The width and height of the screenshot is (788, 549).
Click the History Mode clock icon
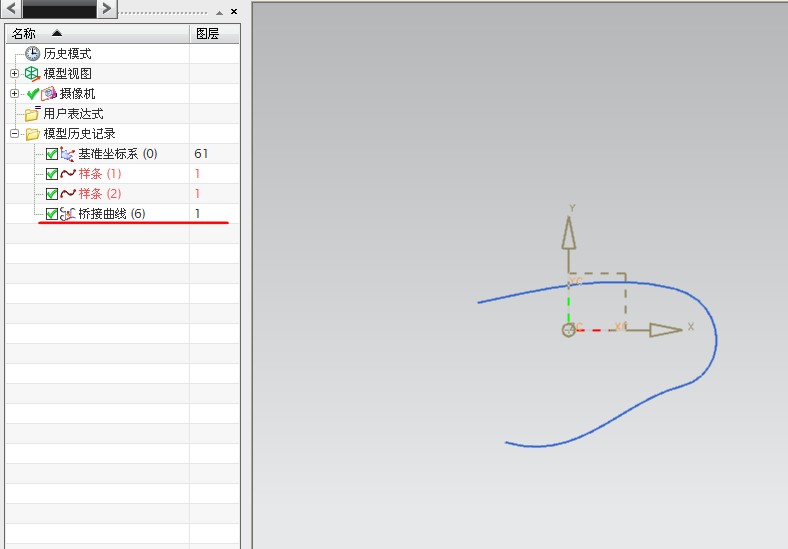coord(33,53)
